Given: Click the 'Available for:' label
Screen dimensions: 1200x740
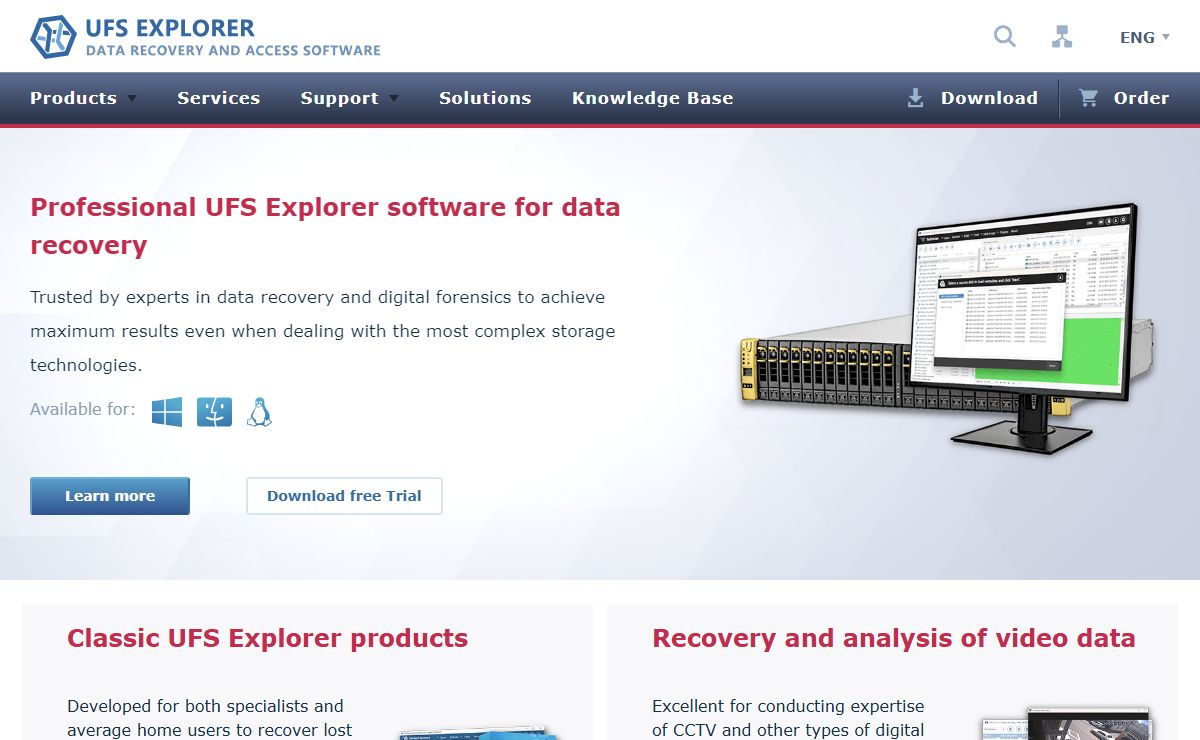Looking at the screenshot, I should pyautogui.click(x=83, y=409).
